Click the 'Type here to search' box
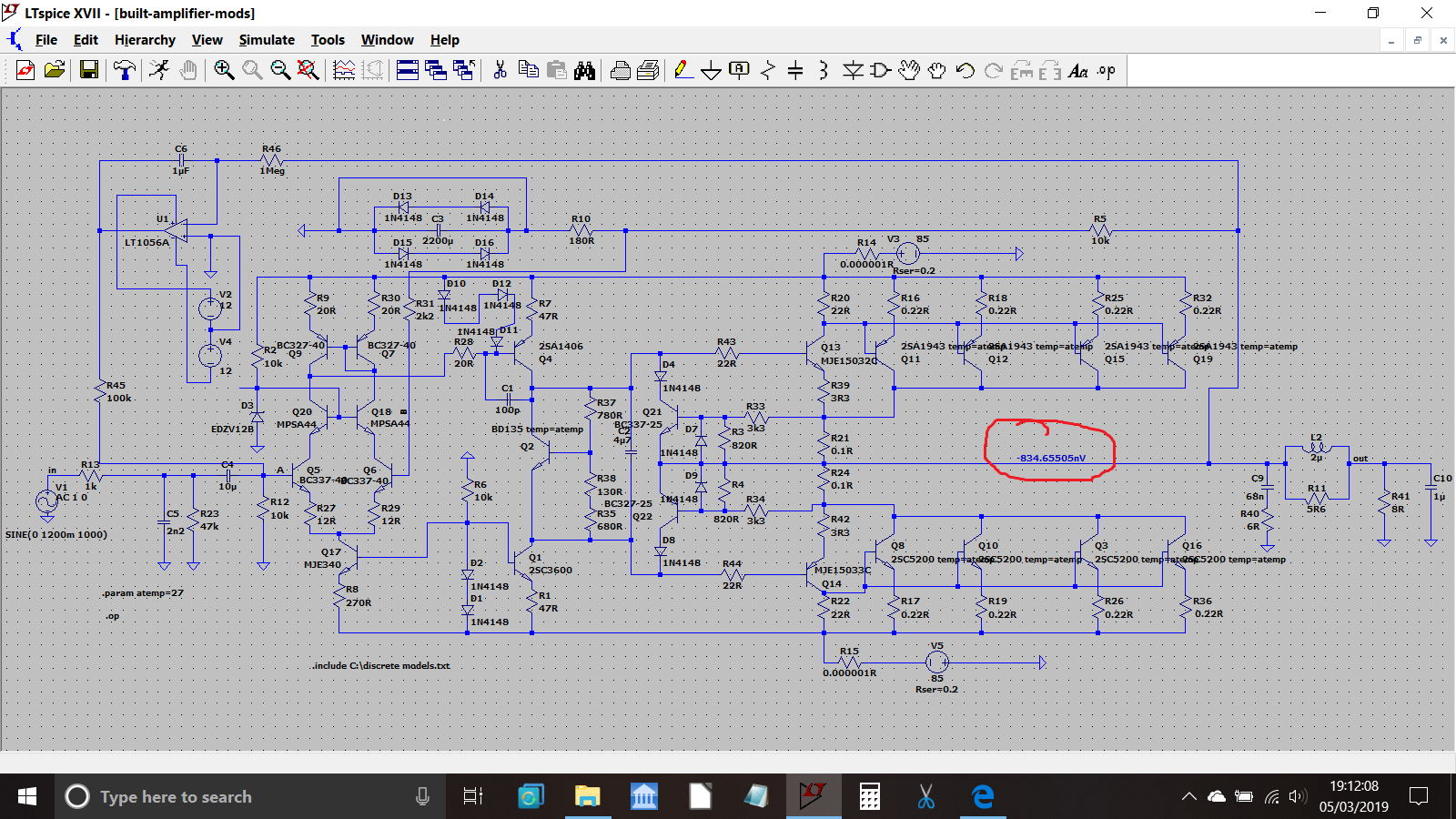The height and width of the screenshot is (819, 1456). click(250, 797)
